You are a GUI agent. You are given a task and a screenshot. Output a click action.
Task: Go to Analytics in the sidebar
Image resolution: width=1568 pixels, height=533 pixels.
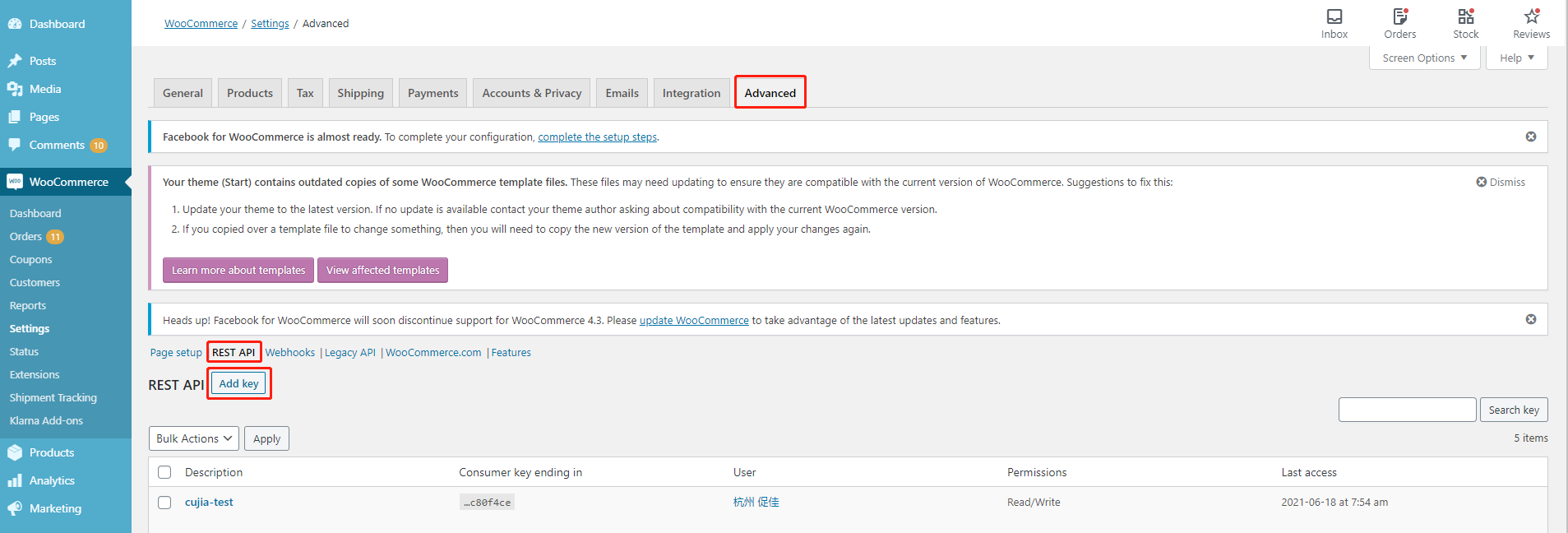pos(52,480)
